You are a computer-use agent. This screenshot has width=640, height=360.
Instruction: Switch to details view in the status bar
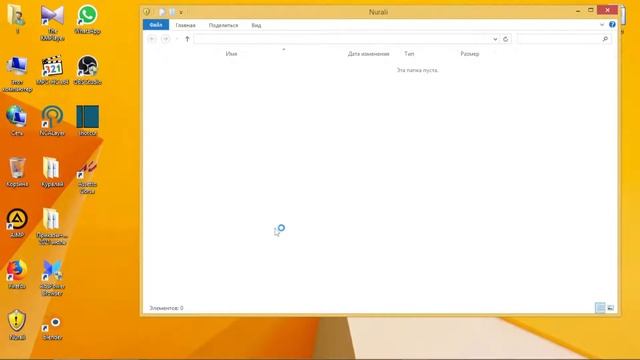[x=600, y=308]
